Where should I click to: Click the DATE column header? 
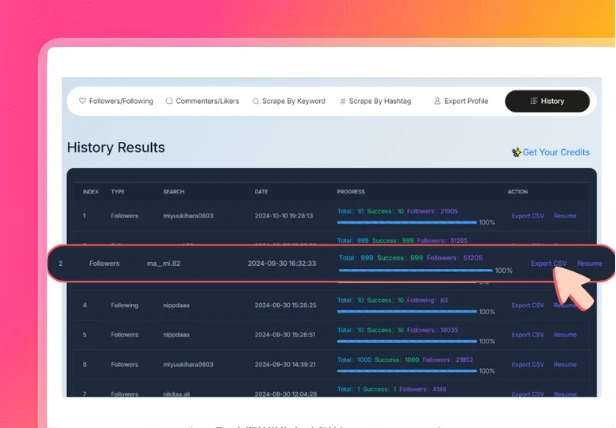click(x=261, y=191)
